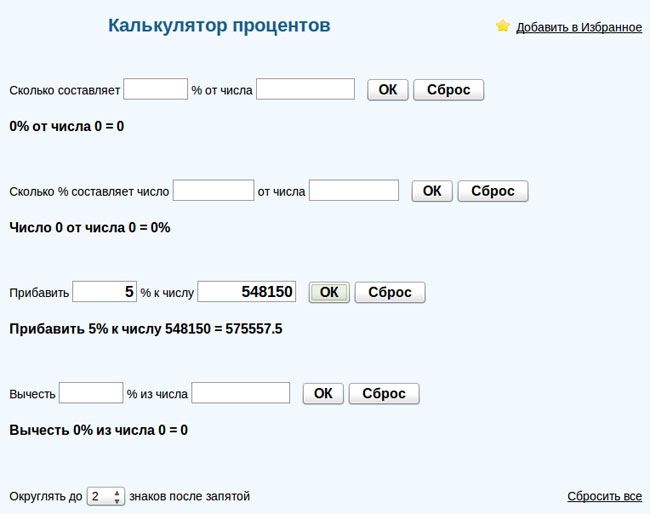The height and width of the screenshot is (514, 650).
Task: Click the number field containing 548150
Action: coord(247,291)
